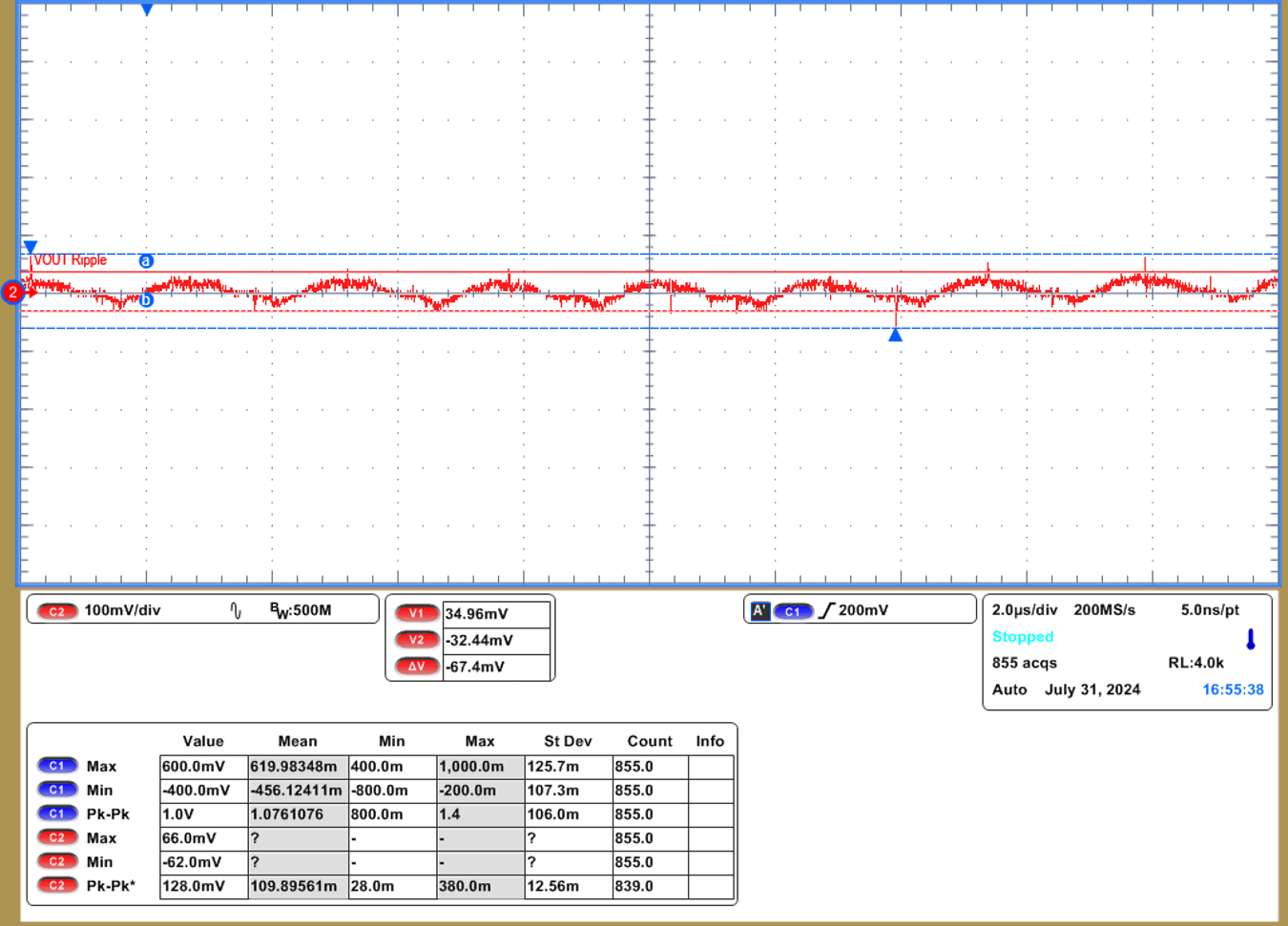Click the St Dev column header

click(568, 741)
